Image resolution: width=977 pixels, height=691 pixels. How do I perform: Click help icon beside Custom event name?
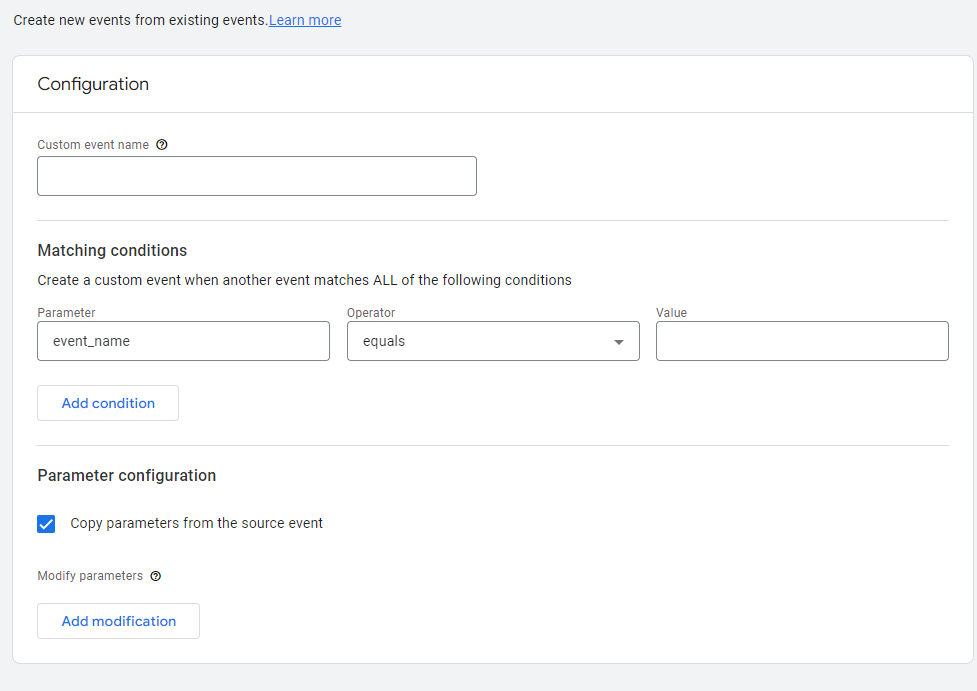coord(162,145)
